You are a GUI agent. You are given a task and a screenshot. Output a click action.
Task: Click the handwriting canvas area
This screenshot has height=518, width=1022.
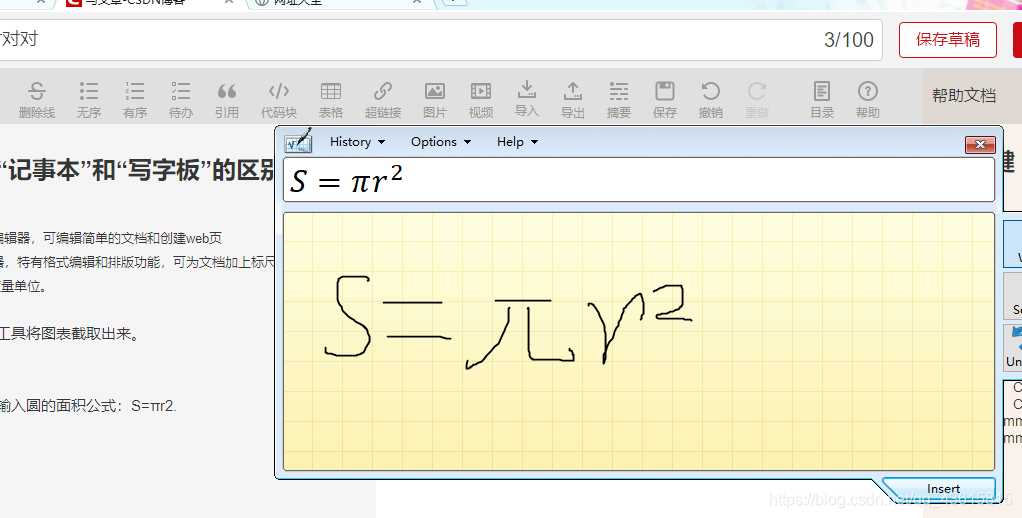639,341
